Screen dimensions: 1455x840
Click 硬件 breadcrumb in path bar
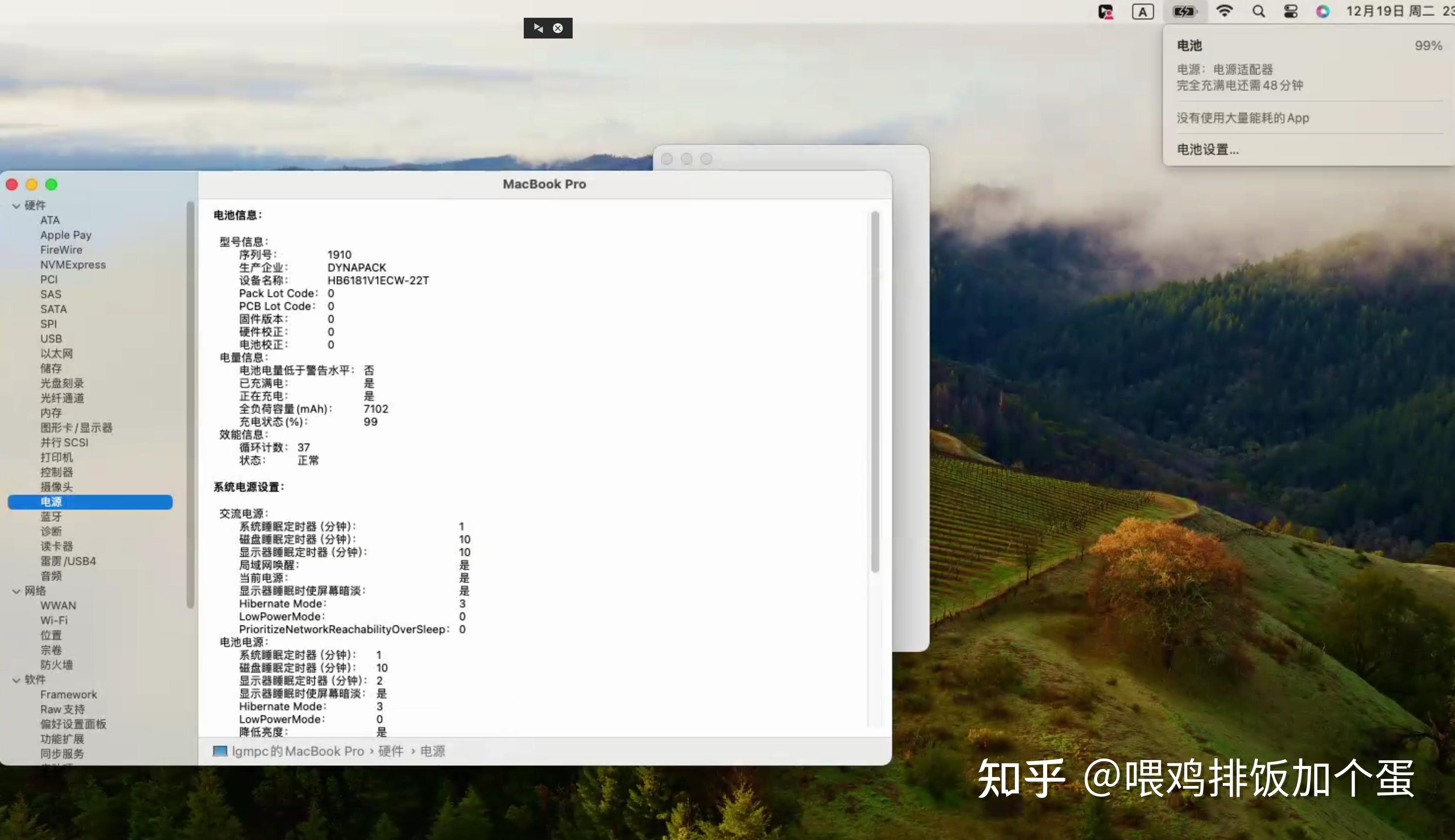click(390, 751)
